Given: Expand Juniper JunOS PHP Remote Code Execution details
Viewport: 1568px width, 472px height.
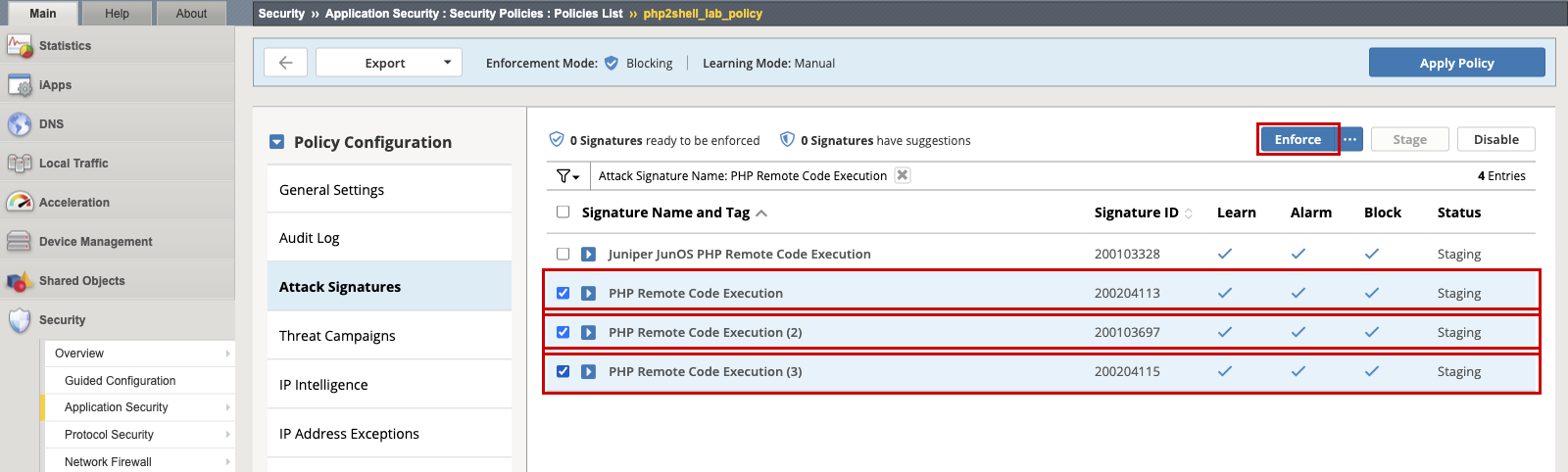Looking at the screenshot, I should [x=588, y=254].
